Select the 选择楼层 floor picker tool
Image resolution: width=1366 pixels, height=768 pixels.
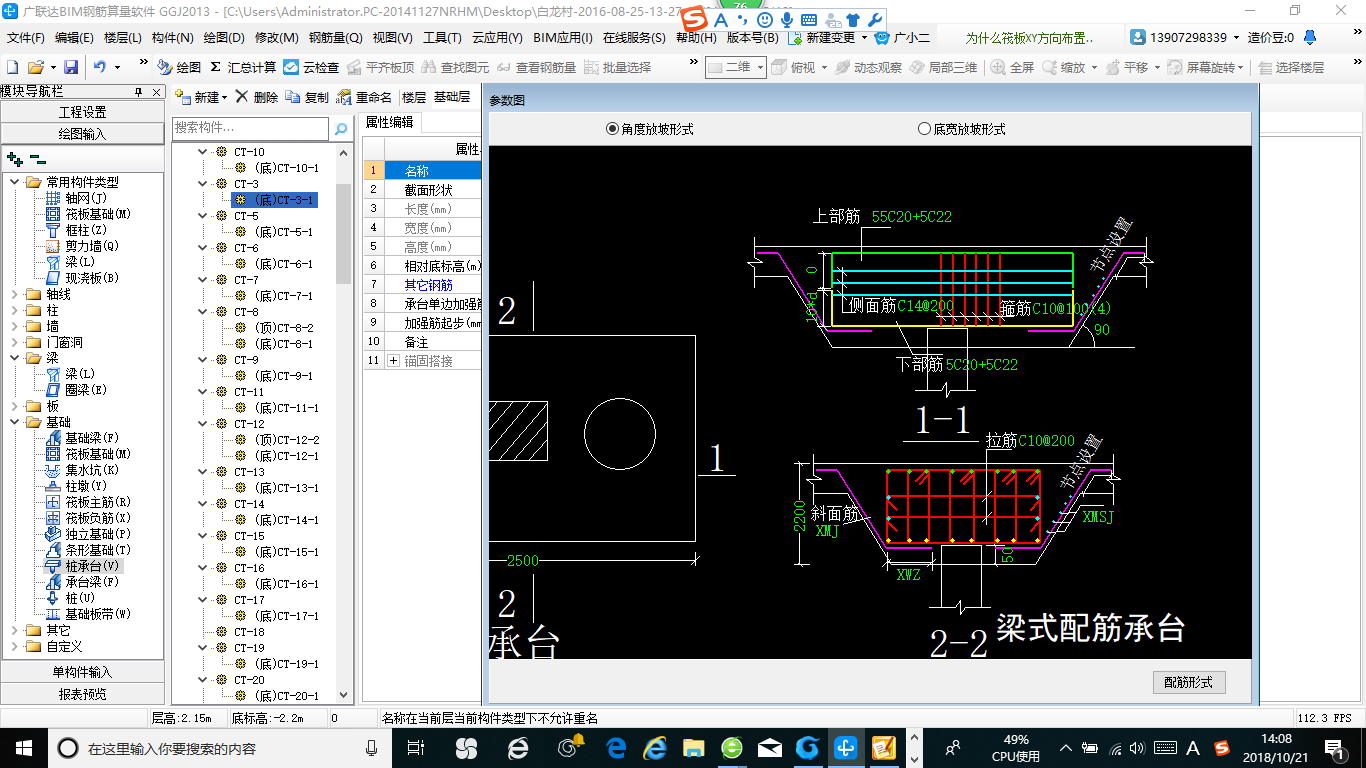(1291, 67)
